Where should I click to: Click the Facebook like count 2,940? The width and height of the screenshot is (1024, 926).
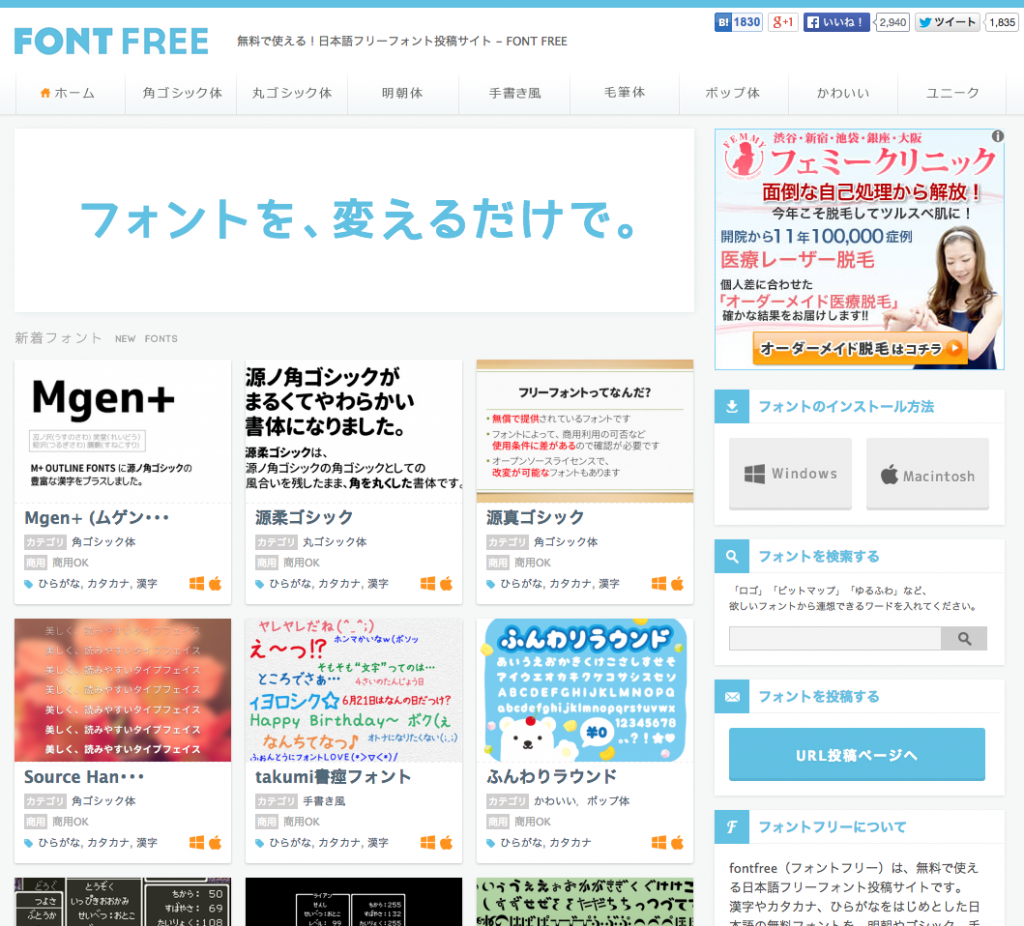point(892,22)
